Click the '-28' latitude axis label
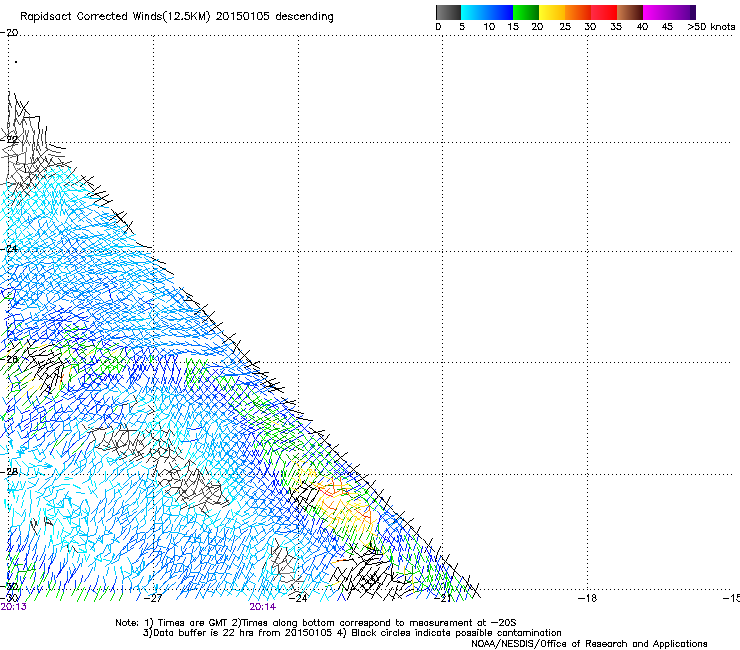 [x=9, y=472]
